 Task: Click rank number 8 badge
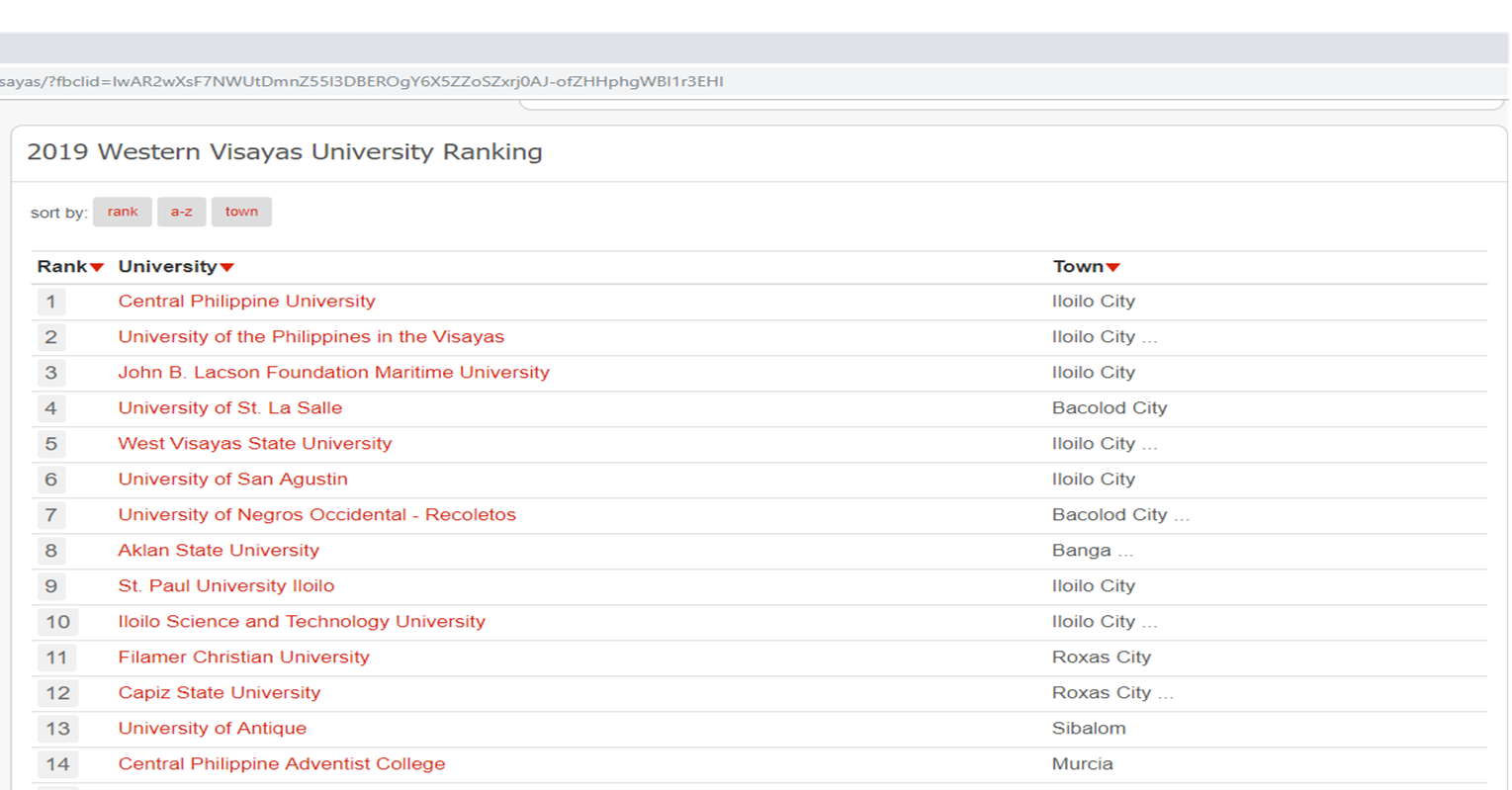click(x=51, y=551)
